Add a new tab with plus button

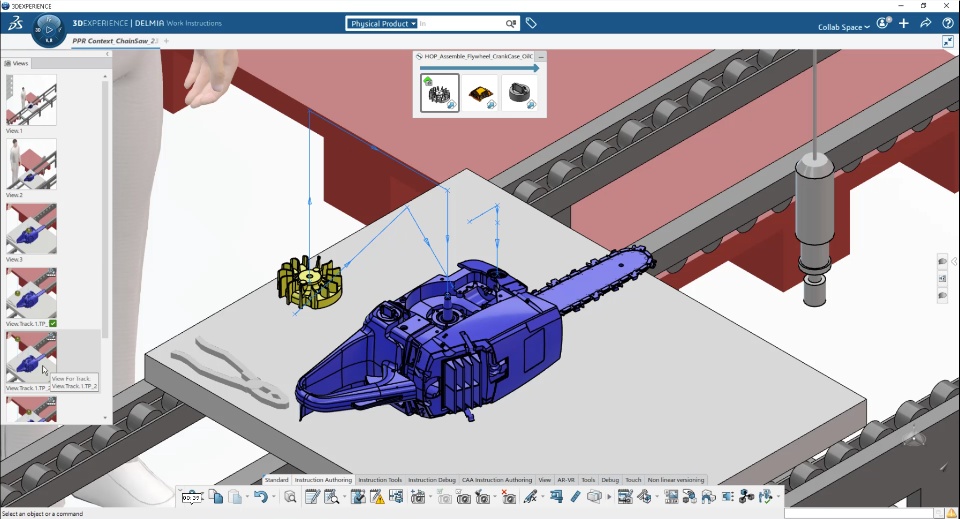coord(167,41)
